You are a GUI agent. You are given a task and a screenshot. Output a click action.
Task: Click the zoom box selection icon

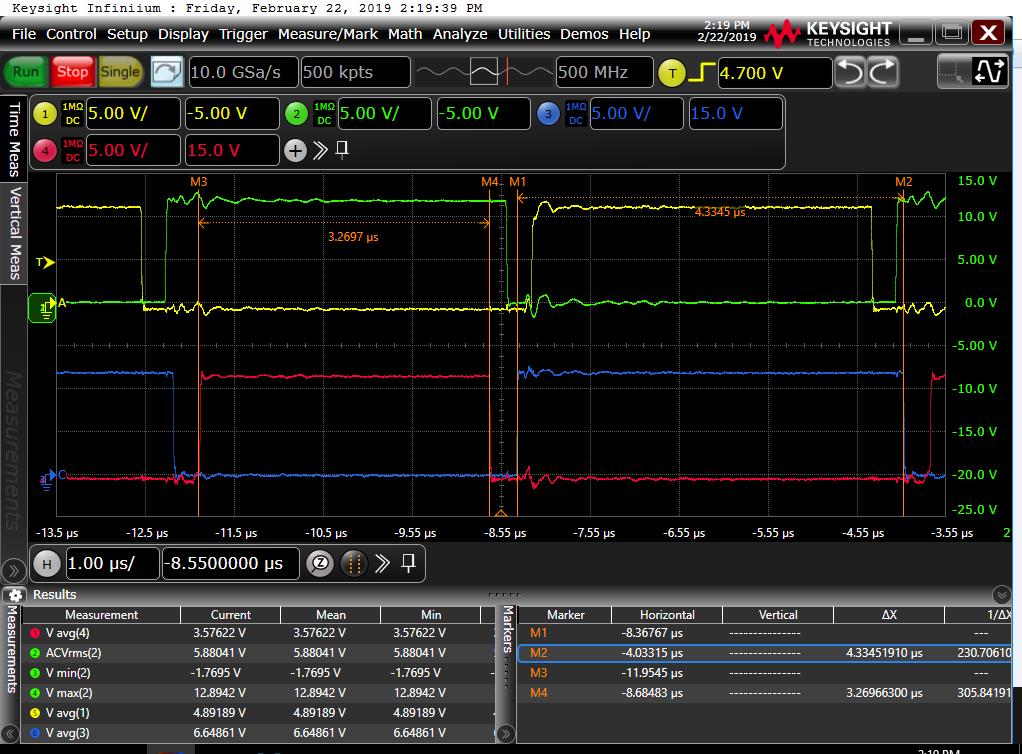(x=952, y=72)
